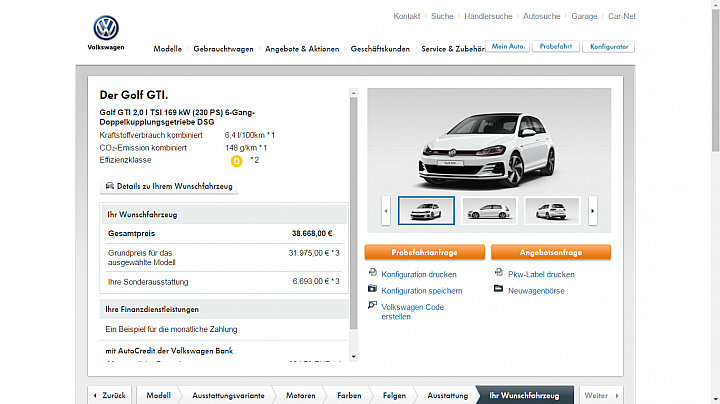Switch to the Modell step tab

click(x=158, y=395)
